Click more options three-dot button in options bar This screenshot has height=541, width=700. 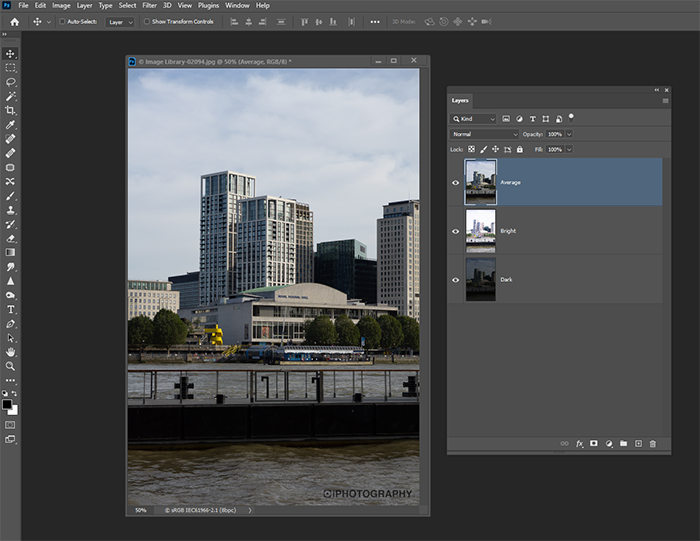tap(375, 21)
